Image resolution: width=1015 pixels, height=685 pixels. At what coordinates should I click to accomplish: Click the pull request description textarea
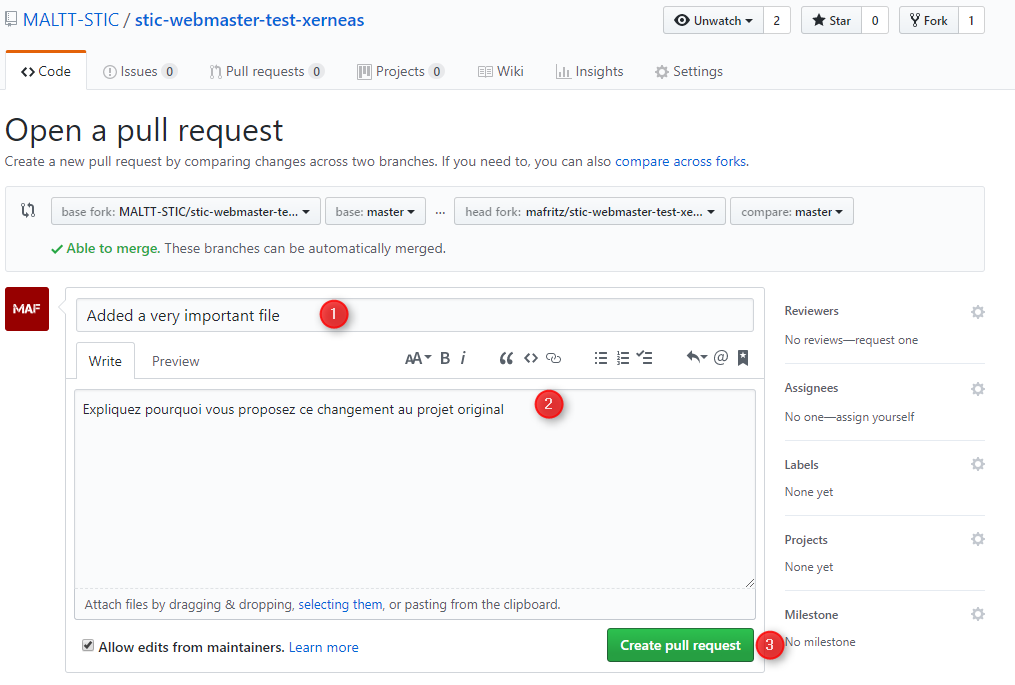[414, 489]
